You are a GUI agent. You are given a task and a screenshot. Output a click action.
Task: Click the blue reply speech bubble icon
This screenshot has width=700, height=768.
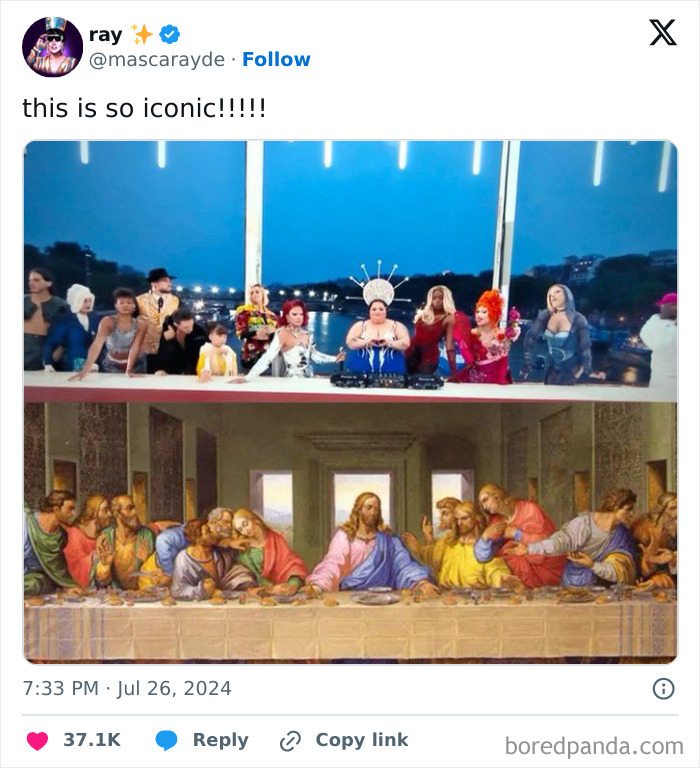(x=167, y=740)
